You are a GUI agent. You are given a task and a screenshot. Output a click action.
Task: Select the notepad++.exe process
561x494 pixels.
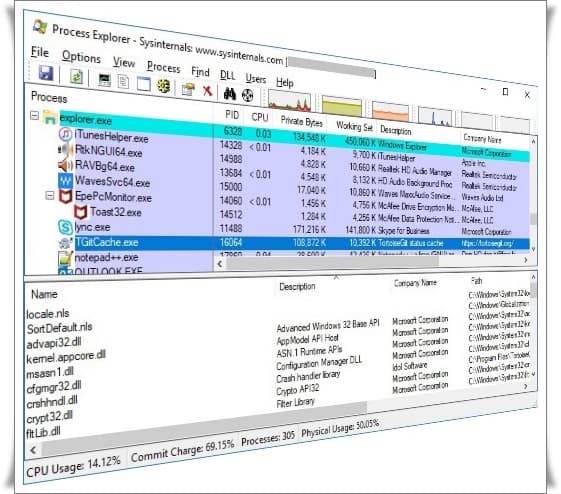[106, 258]
